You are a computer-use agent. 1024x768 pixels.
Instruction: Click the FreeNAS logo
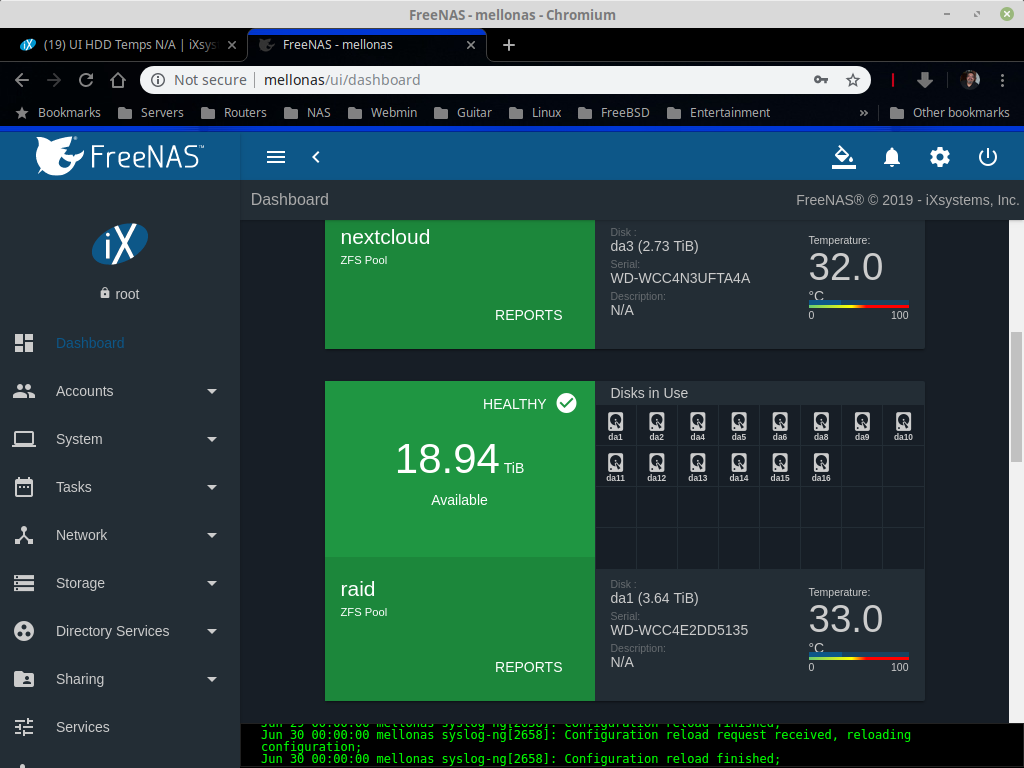tap(120, 156)
